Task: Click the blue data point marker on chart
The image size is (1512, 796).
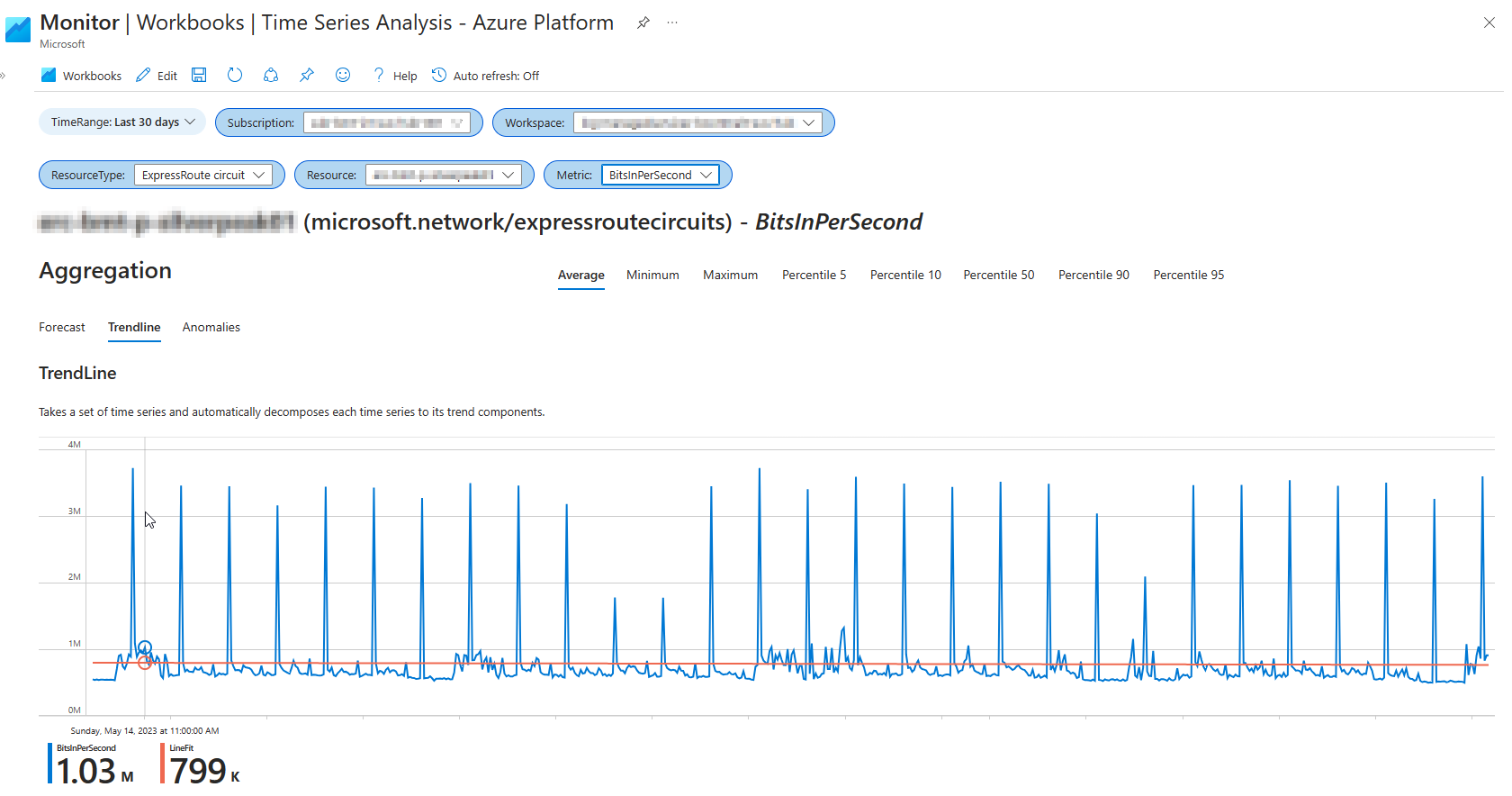Action: click(145, 647)
